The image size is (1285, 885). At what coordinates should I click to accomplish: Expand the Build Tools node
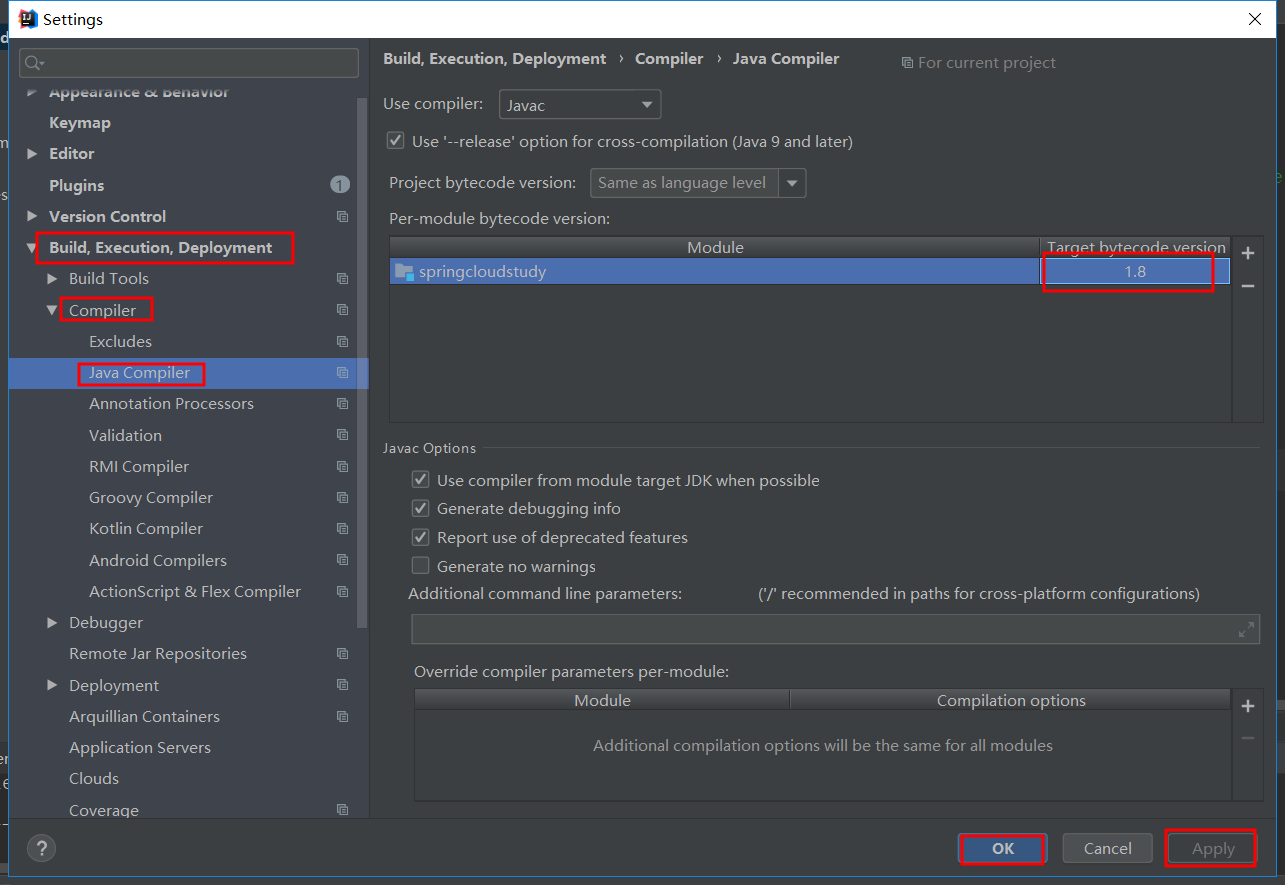coord(52,279)
